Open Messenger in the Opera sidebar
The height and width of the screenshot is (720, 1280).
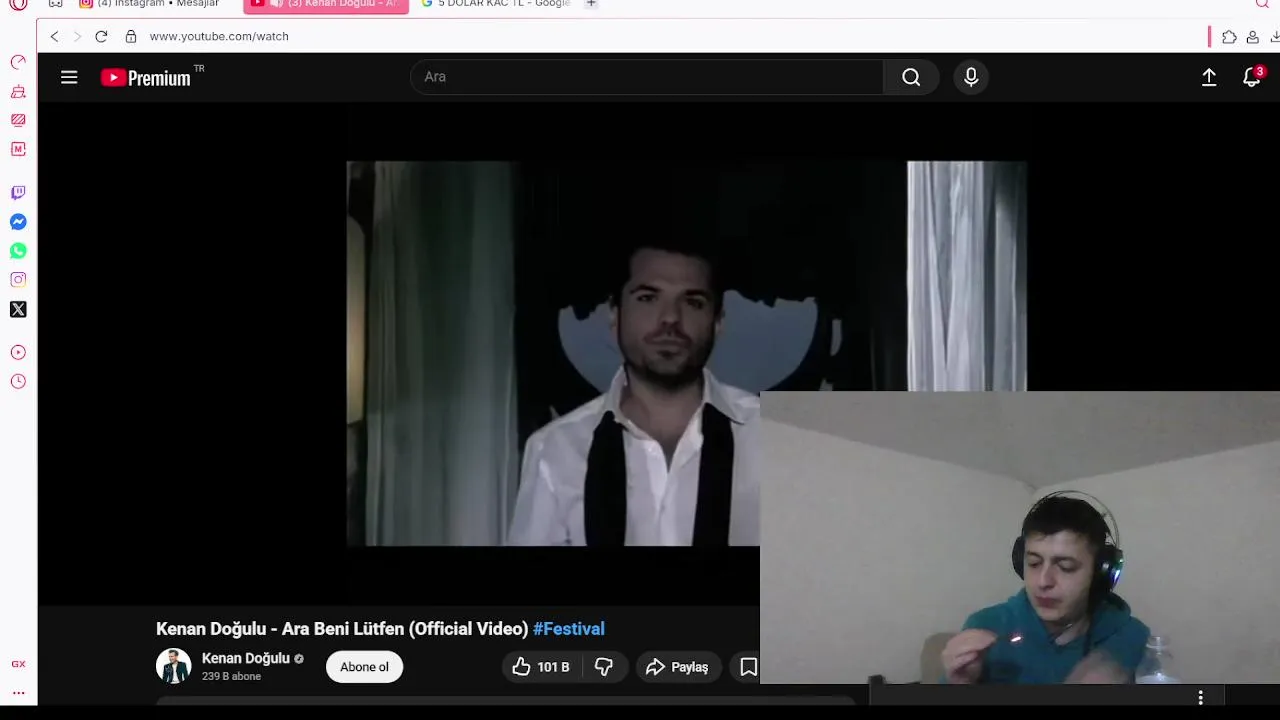click(x=18, y=222)
